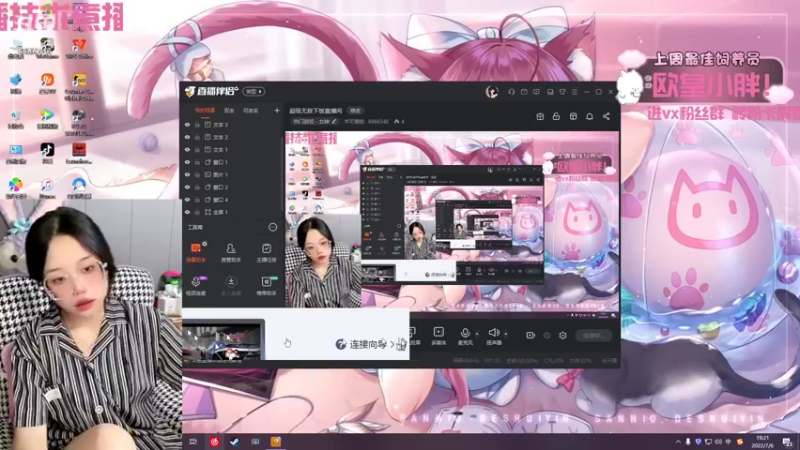Click the layout panel icon above the preview
Viewport: 800px width, 450px height.
573,116
